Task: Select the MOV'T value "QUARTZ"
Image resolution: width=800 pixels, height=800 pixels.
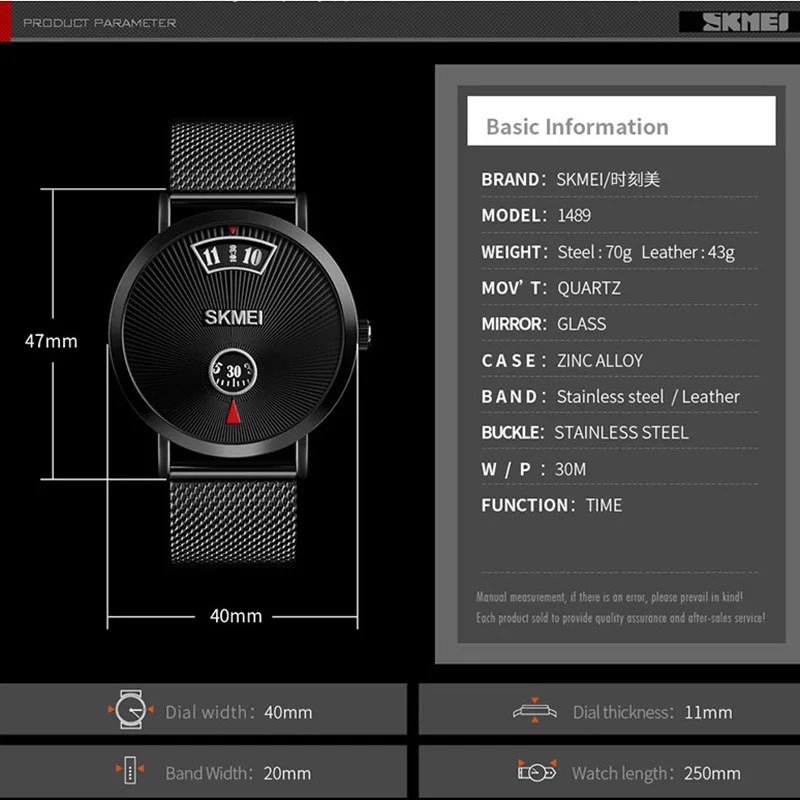Action: click(589, 288)
